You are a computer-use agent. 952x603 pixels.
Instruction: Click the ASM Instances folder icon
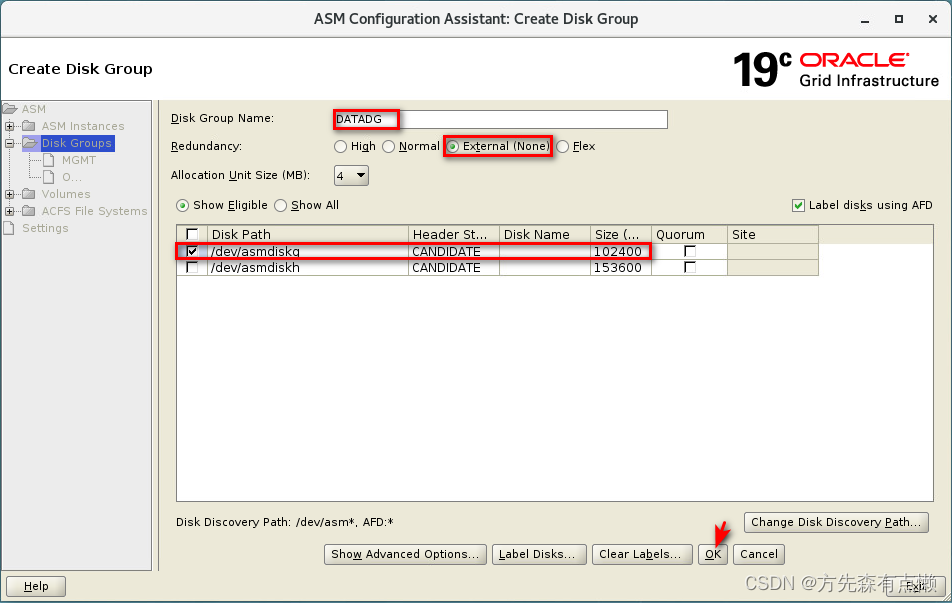pos(29,126)
